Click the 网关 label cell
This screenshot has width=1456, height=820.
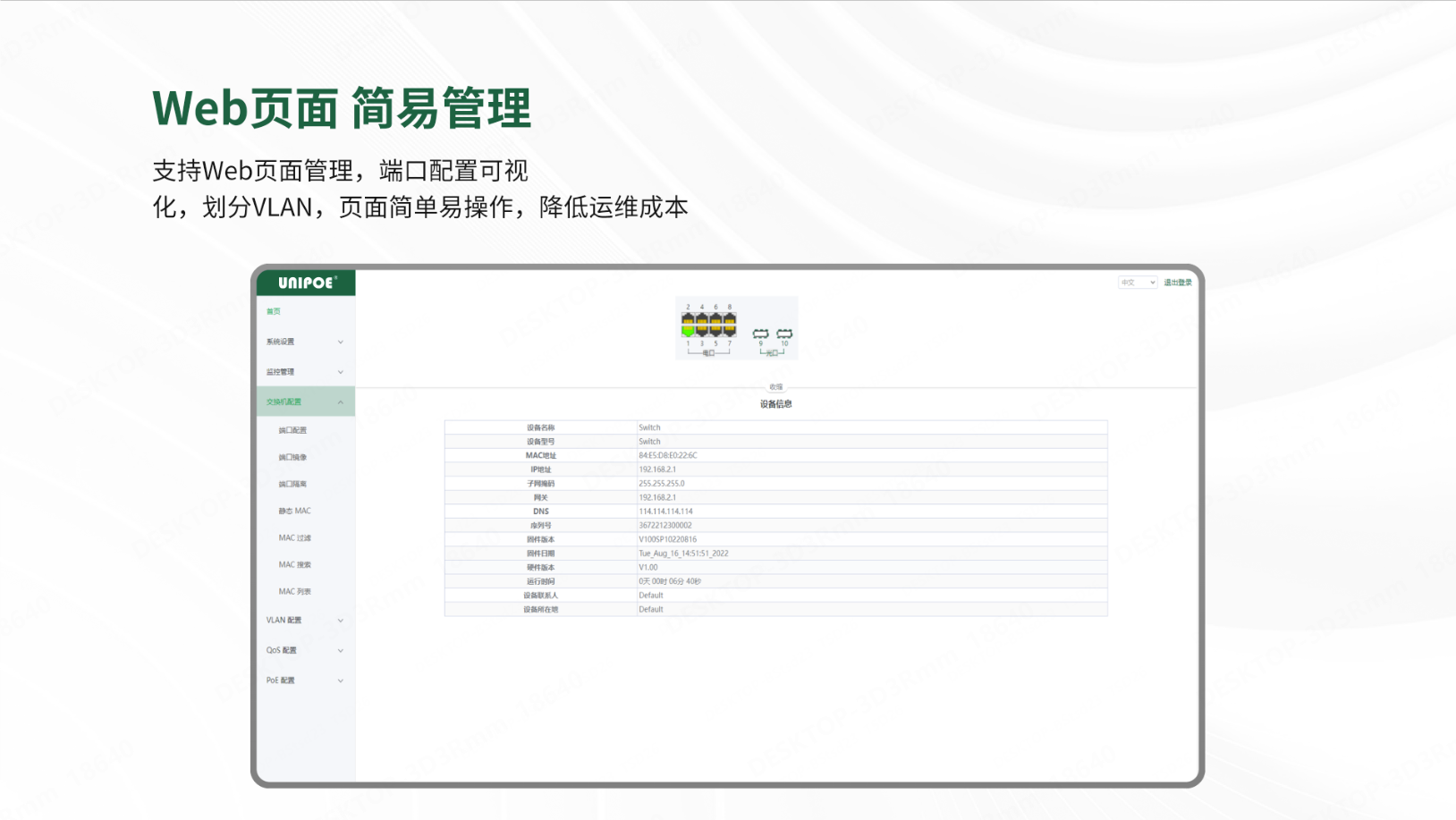click(x=541, y=497)
